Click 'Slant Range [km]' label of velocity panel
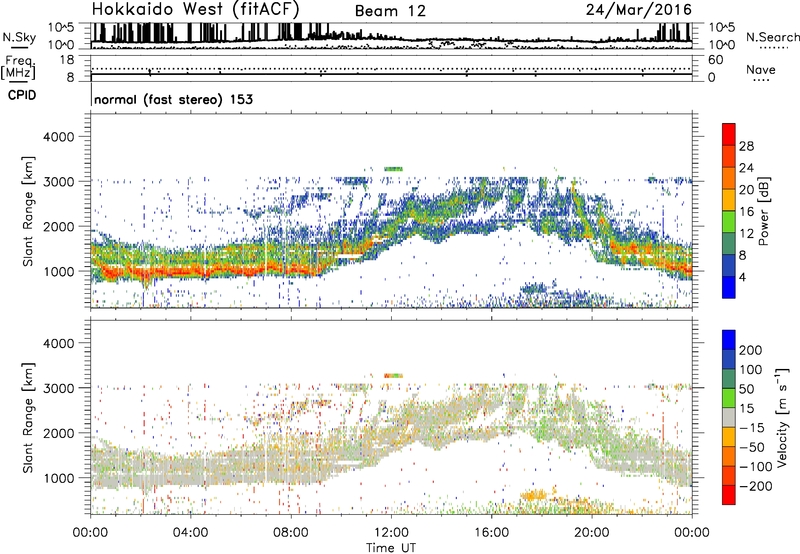 (28, 418)
